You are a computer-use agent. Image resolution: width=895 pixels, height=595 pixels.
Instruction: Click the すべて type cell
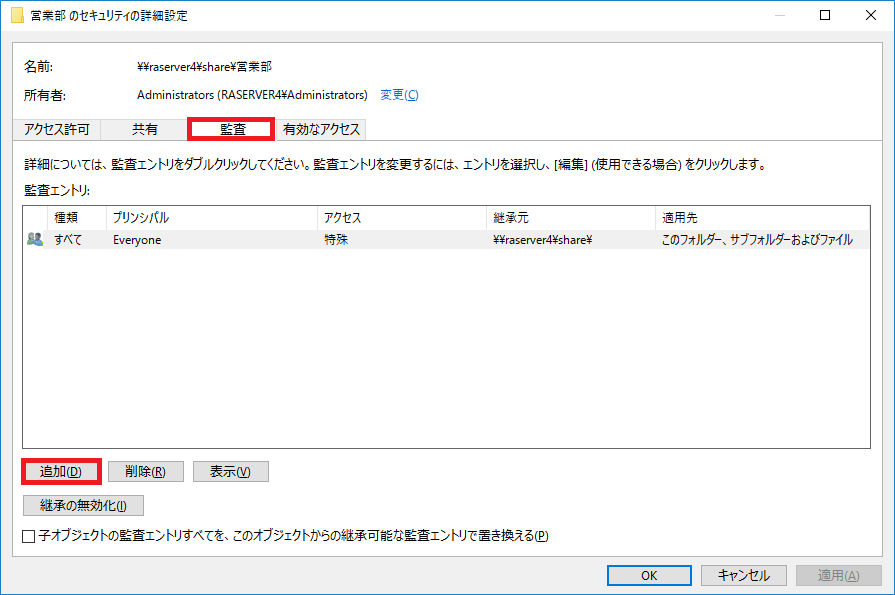coord(68,240)
